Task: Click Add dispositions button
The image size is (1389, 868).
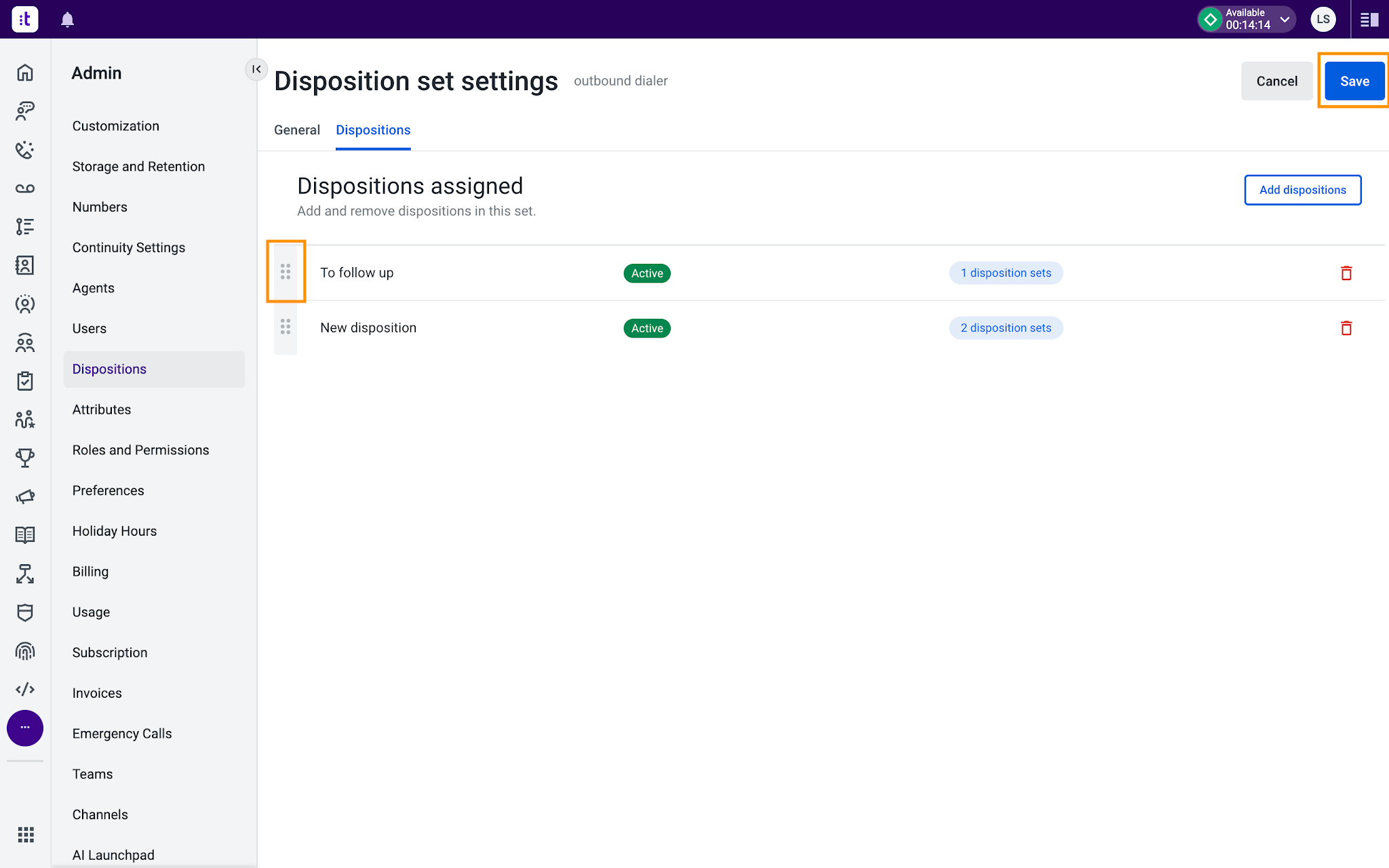Action: click(1302, 190)
